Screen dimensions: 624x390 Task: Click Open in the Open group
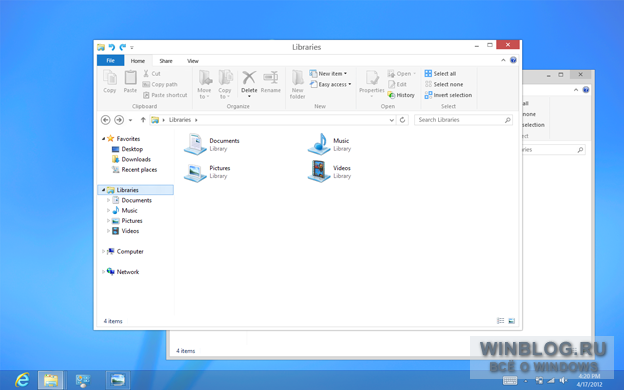[401, 74]
